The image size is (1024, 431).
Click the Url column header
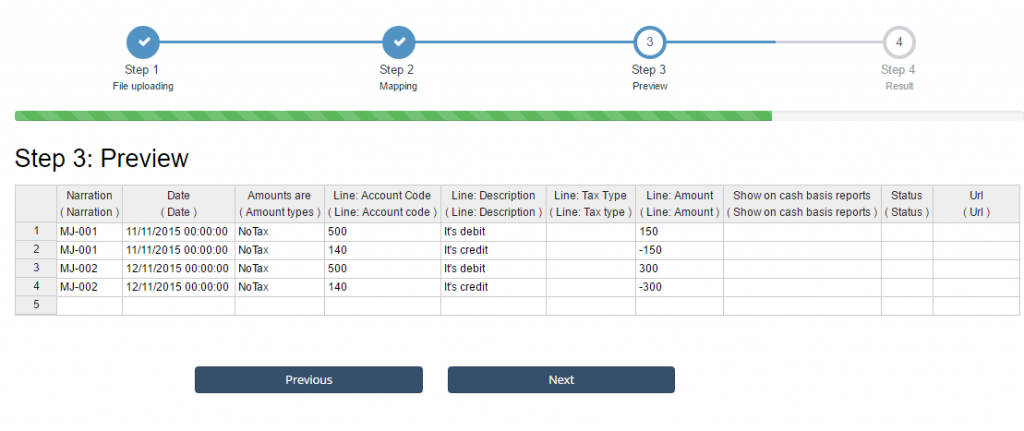pos(978,204)
